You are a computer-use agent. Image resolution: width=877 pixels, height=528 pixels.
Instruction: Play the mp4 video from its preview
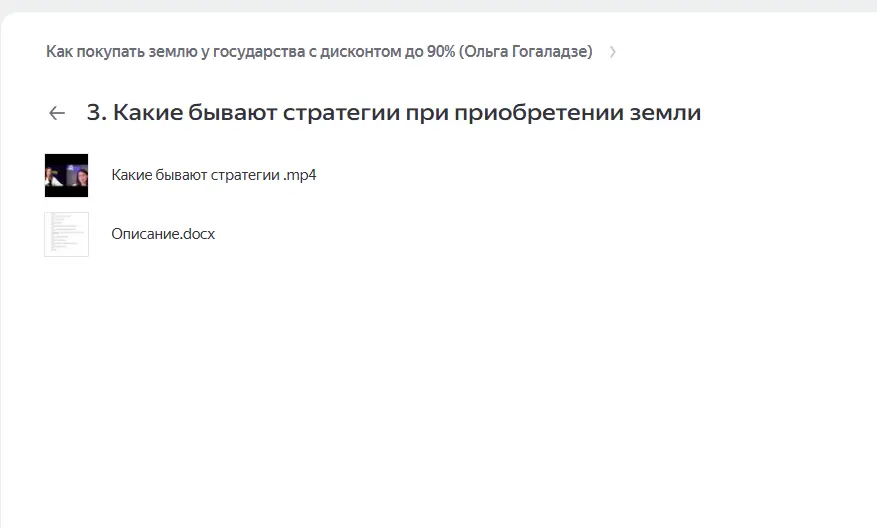pos(66,175)
